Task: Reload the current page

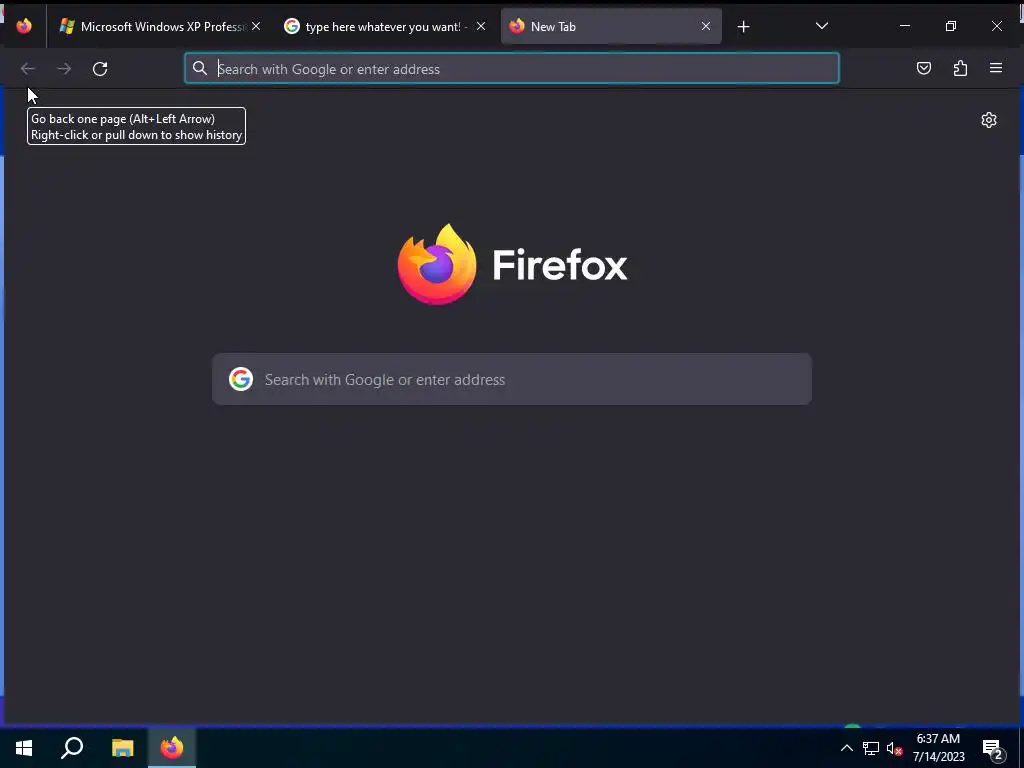Action: click(x=100, y=69)
